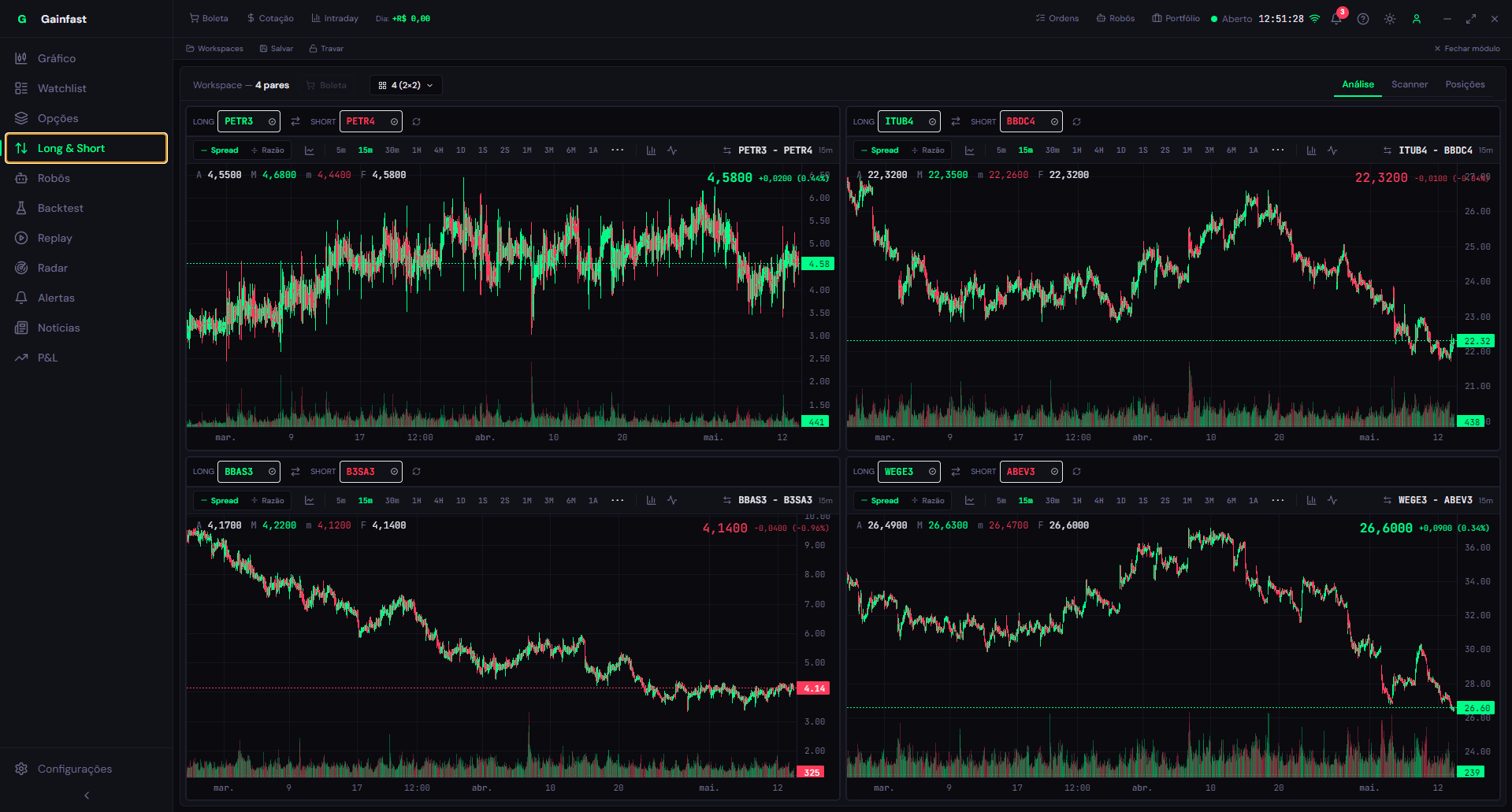Select Spread mode in BBAS3 panel
The width and height of the screenshot is (1512, 812).
point(219,501)
